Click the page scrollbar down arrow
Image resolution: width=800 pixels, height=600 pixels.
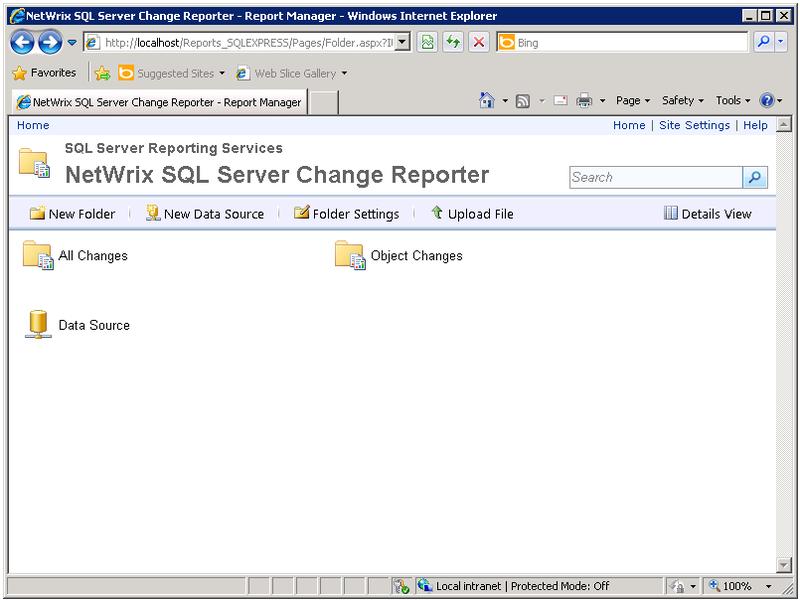coord(784,565)
